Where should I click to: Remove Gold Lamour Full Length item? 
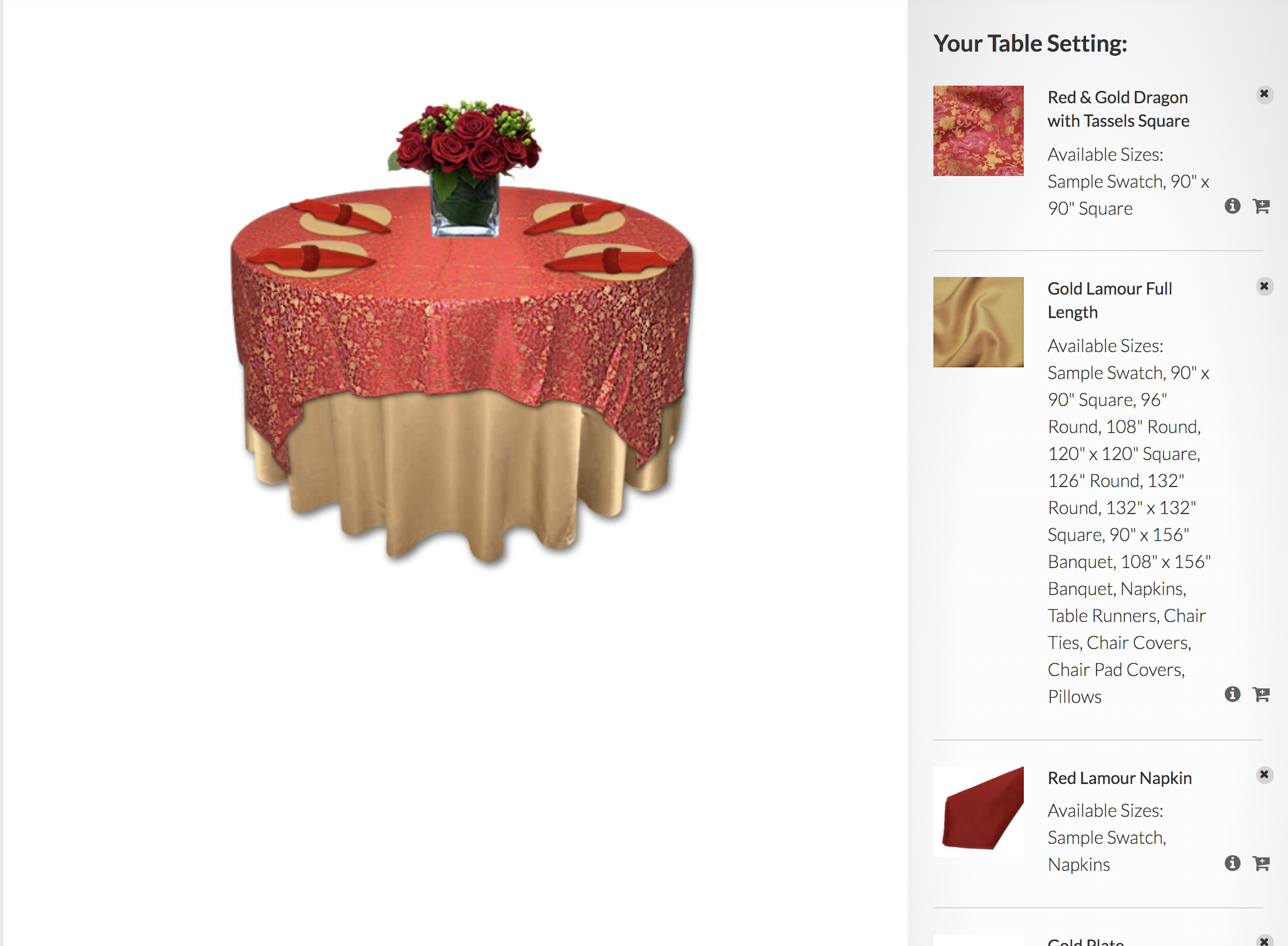click(x=1265, y=286)
